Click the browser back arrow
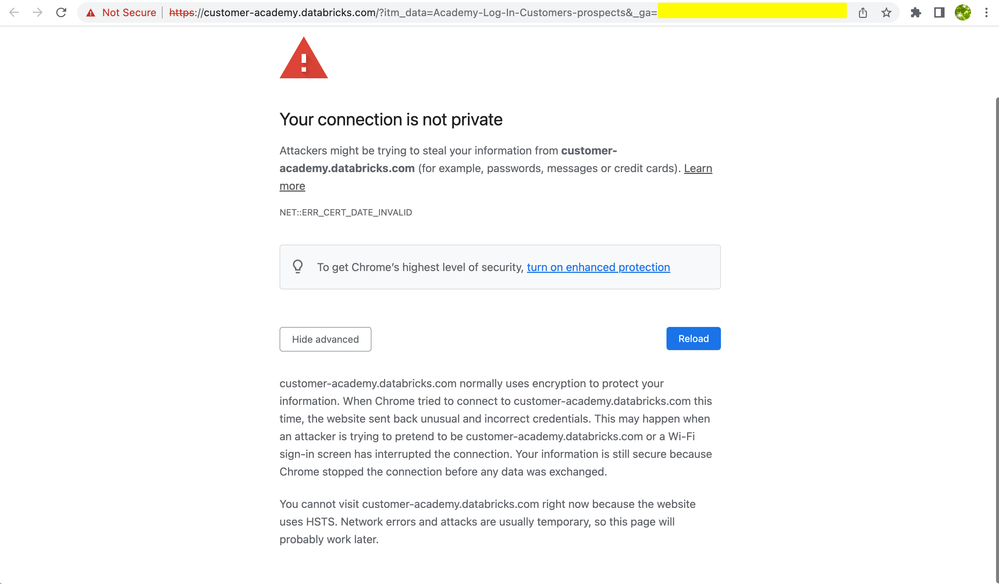 [14, 13]
